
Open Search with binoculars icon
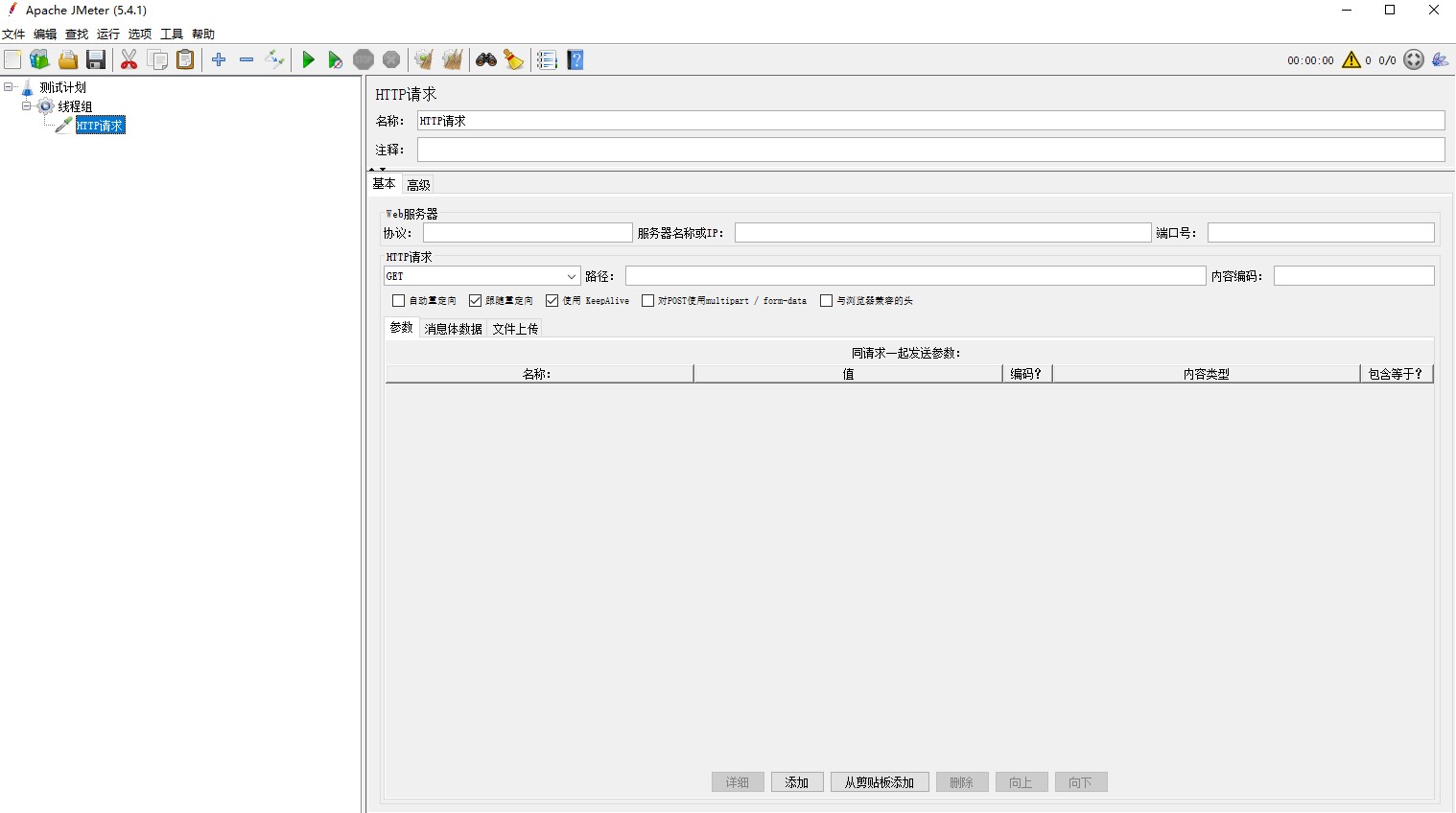486,59
